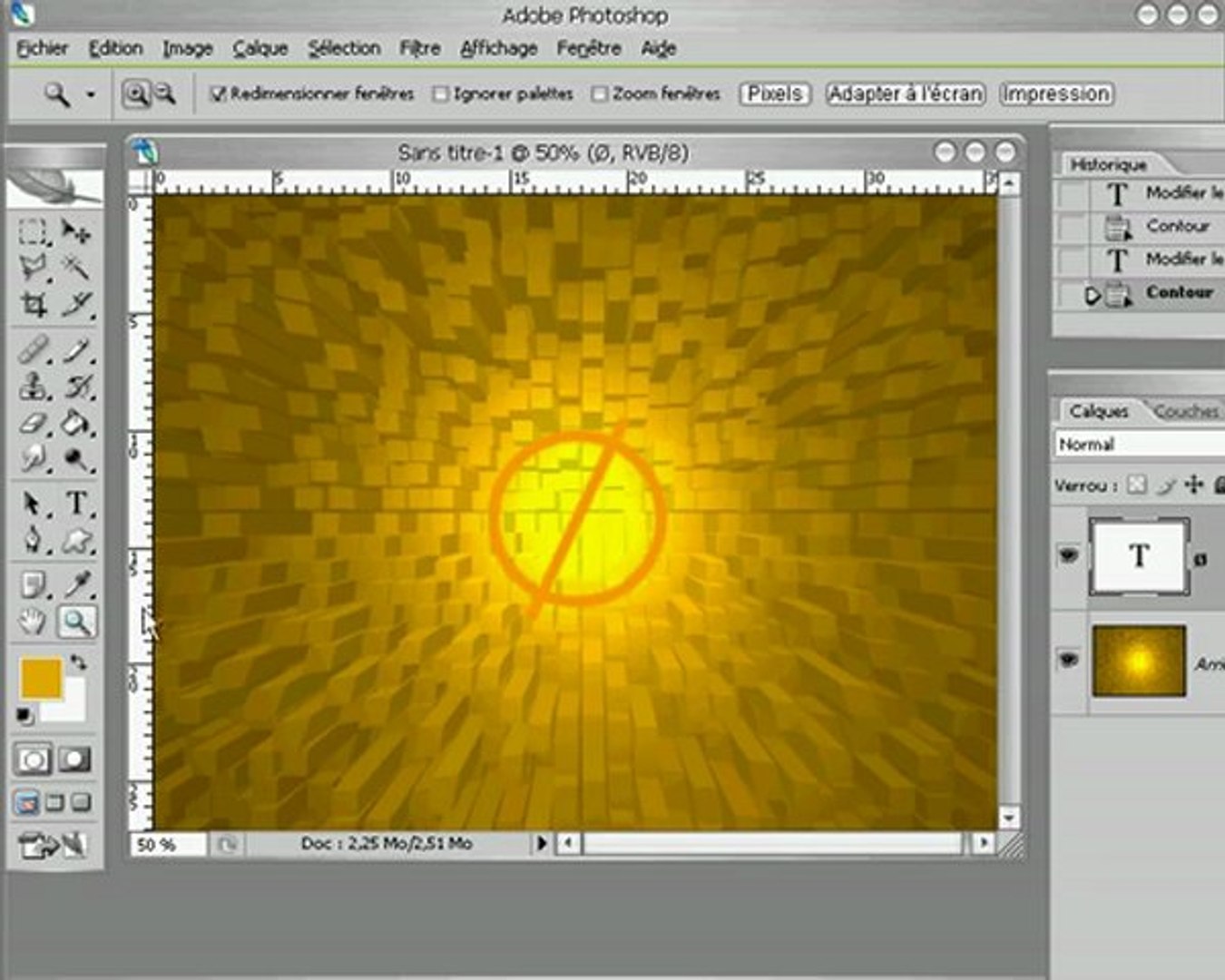This screenshot has height=980, width=1225.
Task: Select the Rectangular Marquee tool
Action: [x=33, y=232]
